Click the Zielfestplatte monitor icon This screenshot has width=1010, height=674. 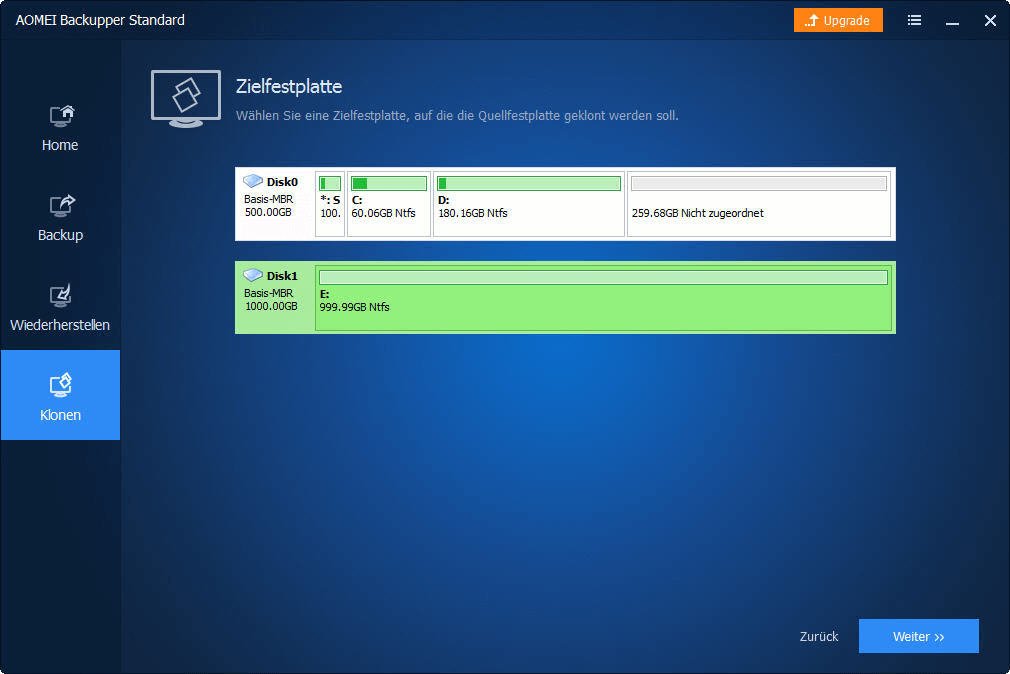(186, 99)
